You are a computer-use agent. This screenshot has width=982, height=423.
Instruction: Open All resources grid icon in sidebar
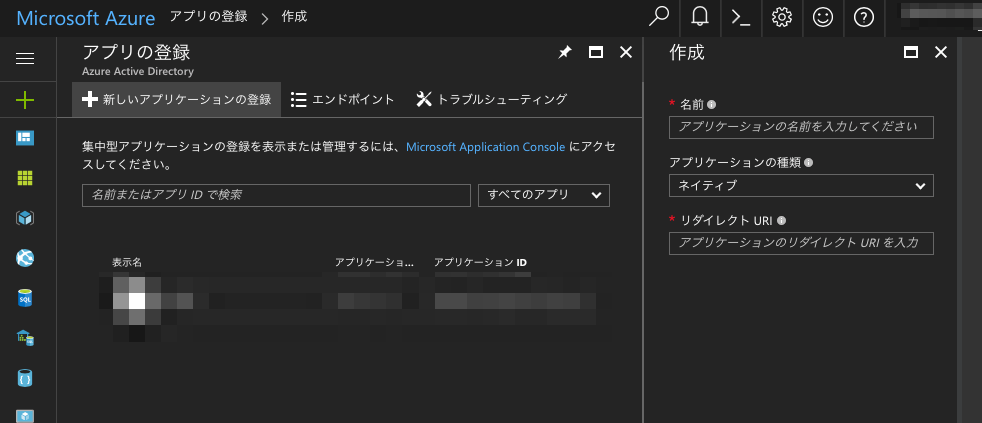coord(25,178)
